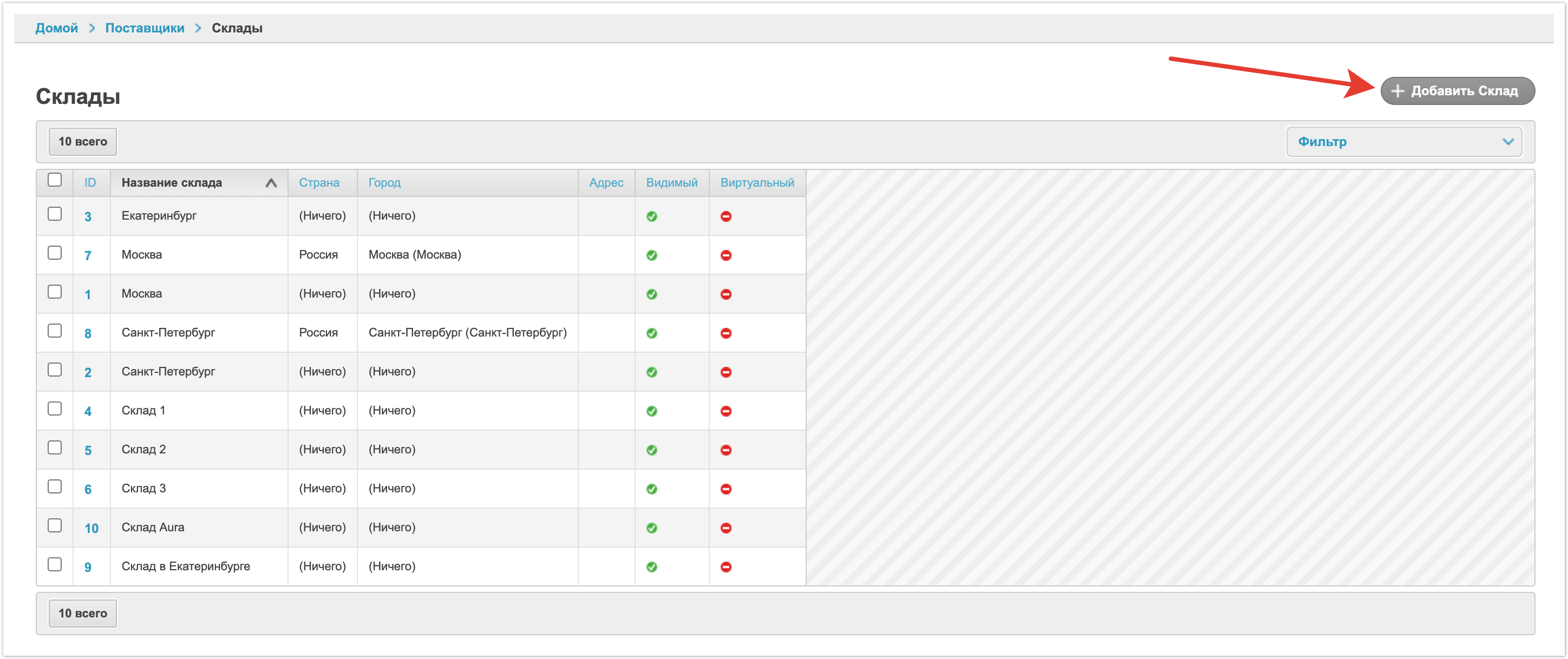This screenshot has height=659, width=1568.
Task: Click green visible icon for Екатеринбург row
Action: 651,216
